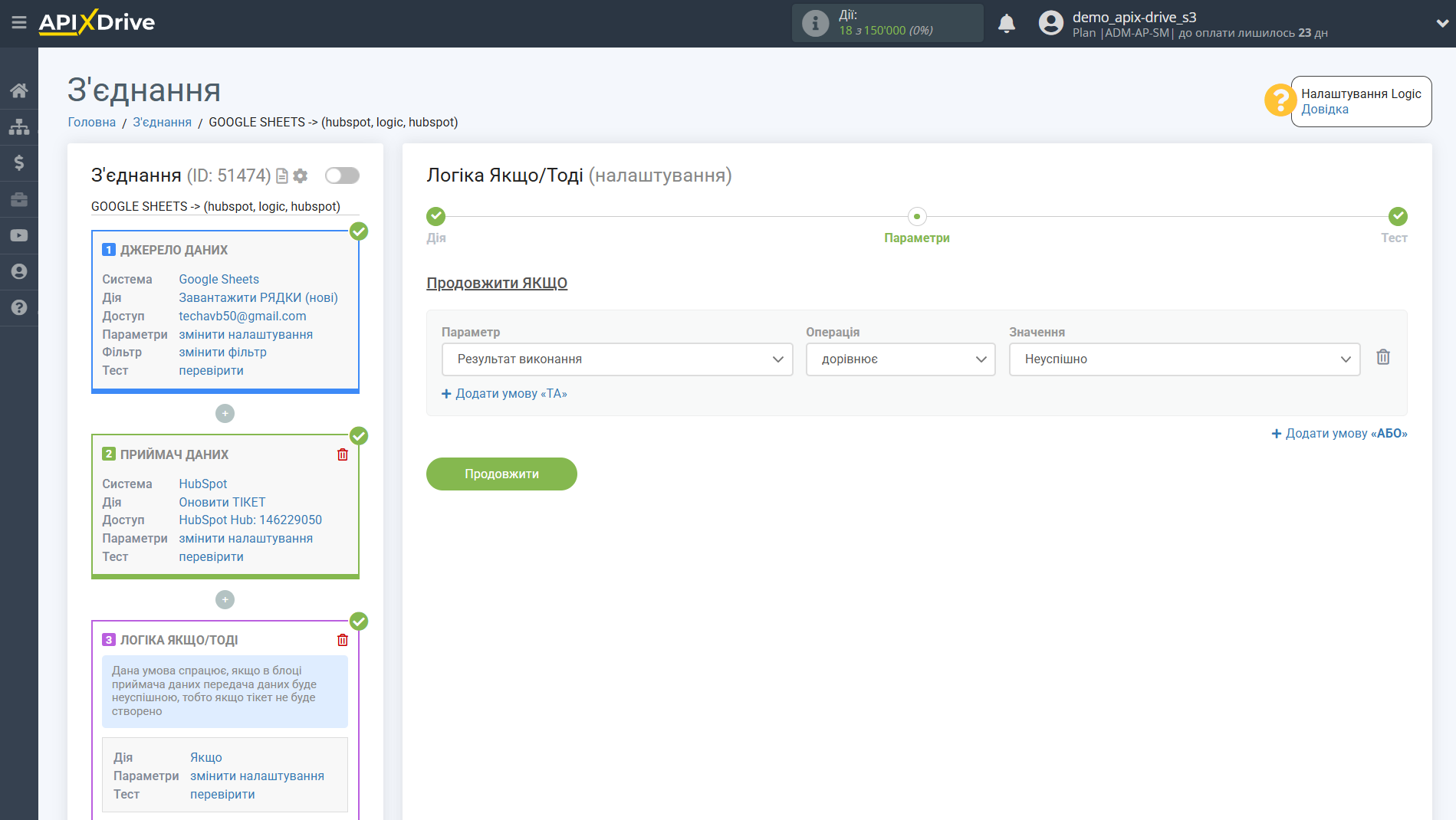Open the Значення dropdown
Viewport: 1456px width, 820px height.
click(x=1185, y=359)
